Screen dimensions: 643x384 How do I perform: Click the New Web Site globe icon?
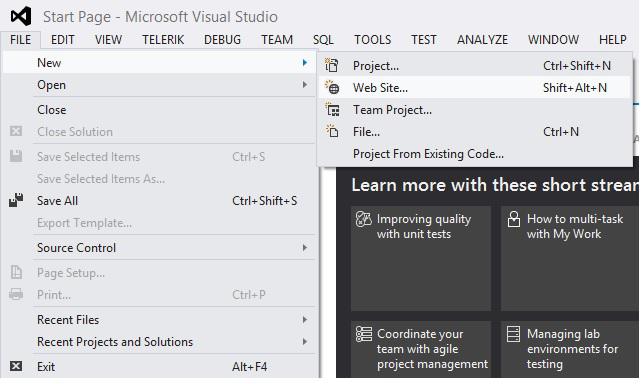[x=332, y=87]
